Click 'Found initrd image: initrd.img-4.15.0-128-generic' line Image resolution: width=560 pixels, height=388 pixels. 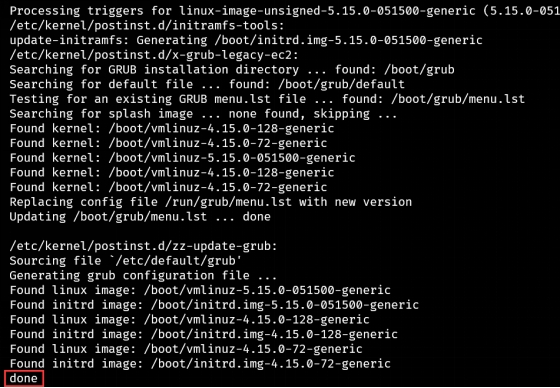click(x=204, y=334)
